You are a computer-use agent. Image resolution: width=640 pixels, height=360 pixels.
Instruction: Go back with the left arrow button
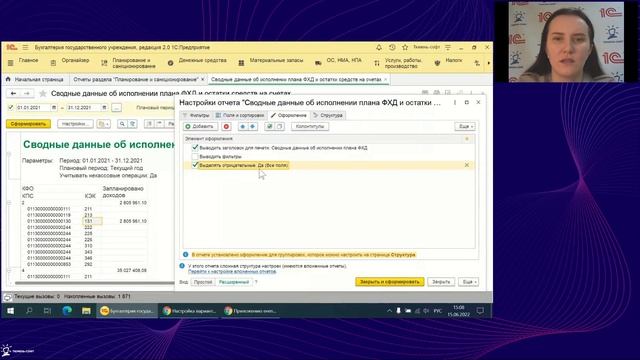click(x=13, y=93)
